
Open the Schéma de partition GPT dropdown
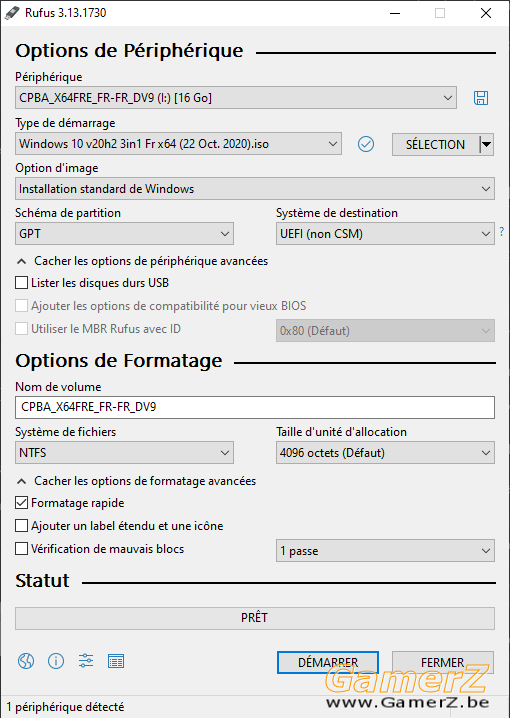[x=124, y=234]
